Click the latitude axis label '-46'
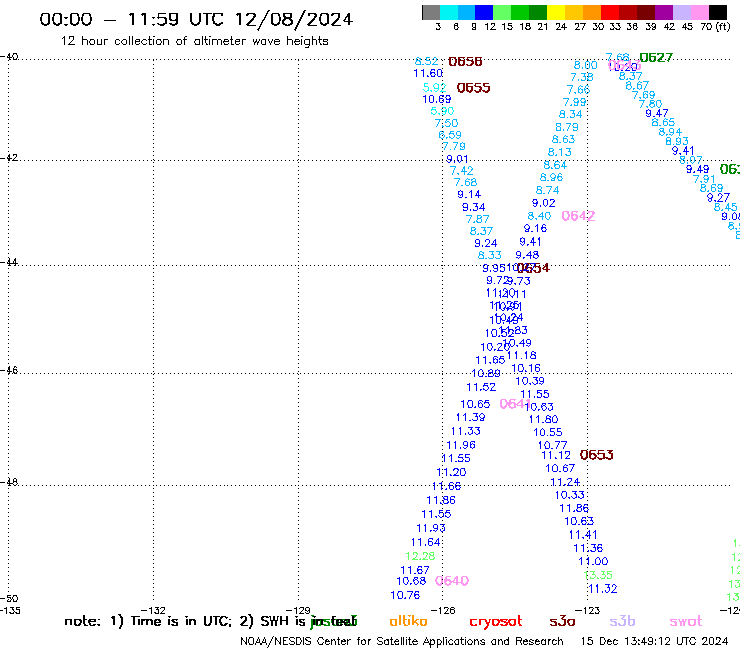The width and height of the screenshot is (740, 650). click(x=9, y=371)
